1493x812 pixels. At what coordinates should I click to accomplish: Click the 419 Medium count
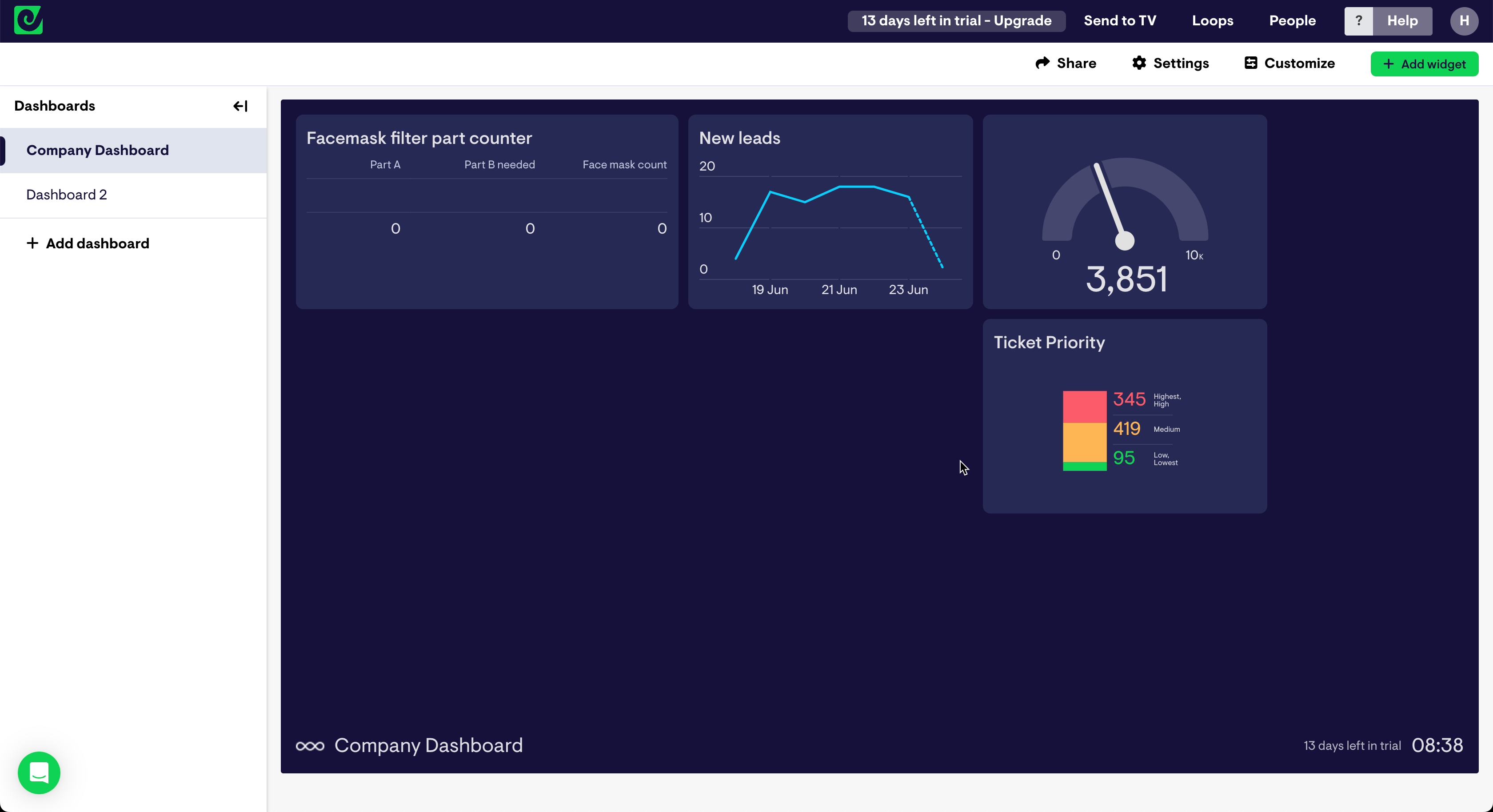1126,429
